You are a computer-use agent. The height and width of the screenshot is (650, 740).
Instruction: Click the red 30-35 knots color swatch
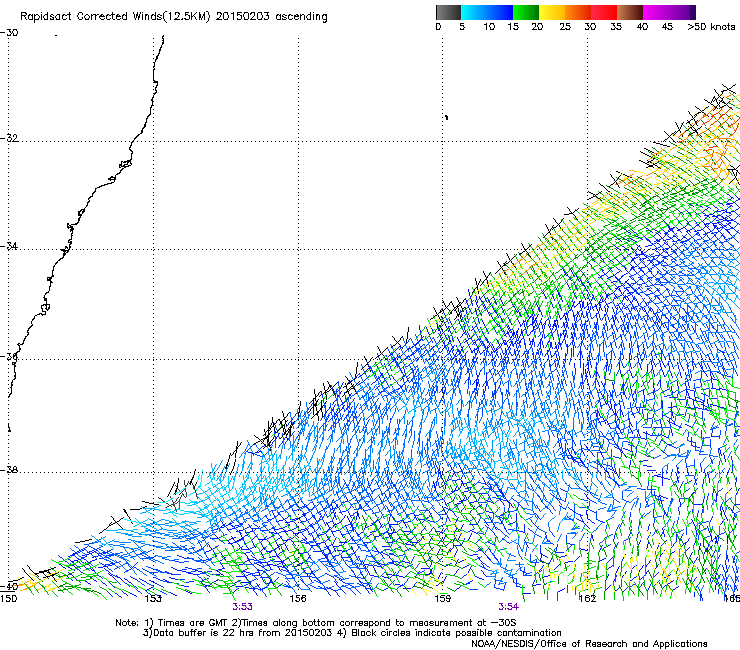604,12
